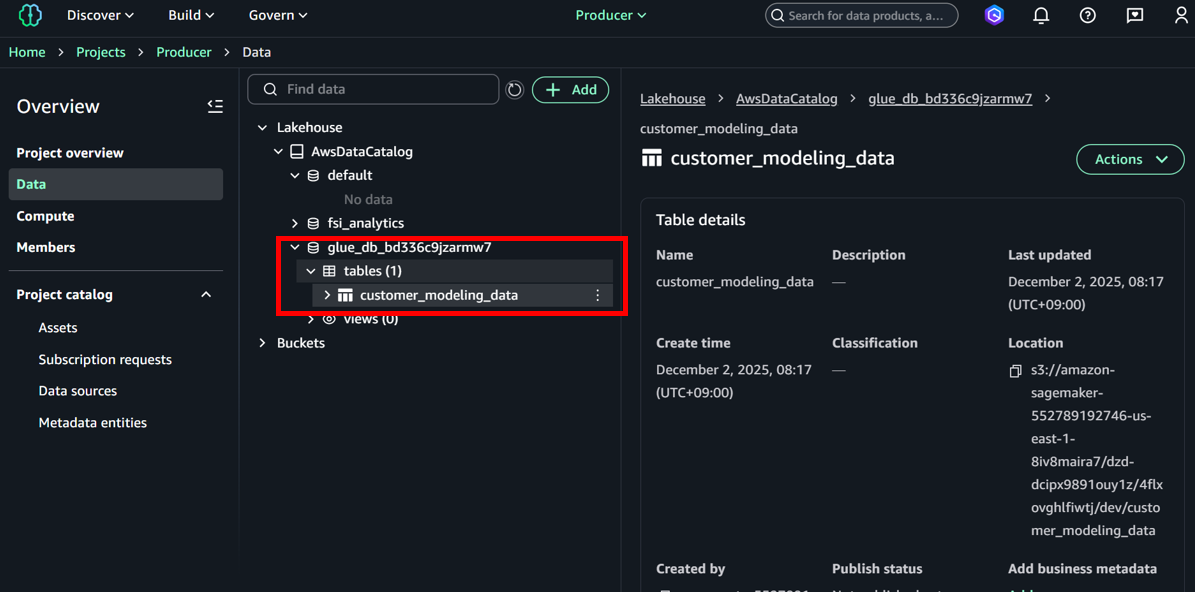Open the Discover menu

tap(101, 14)
